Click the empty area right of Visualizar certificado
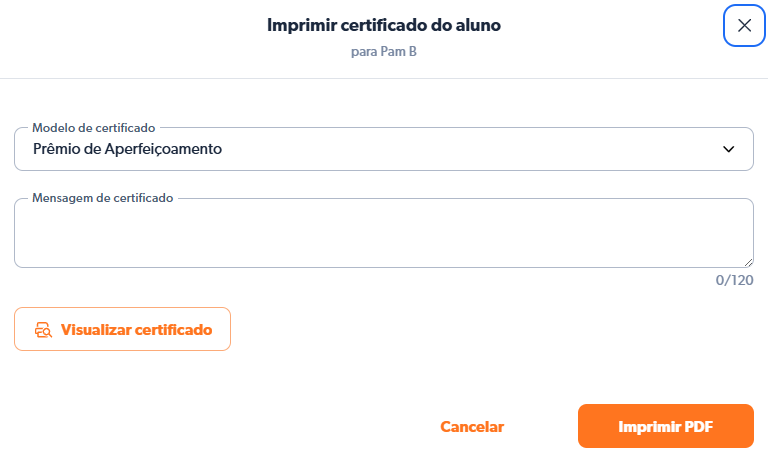The width and height of the screenshot is (768, 468). click(480, 330)
